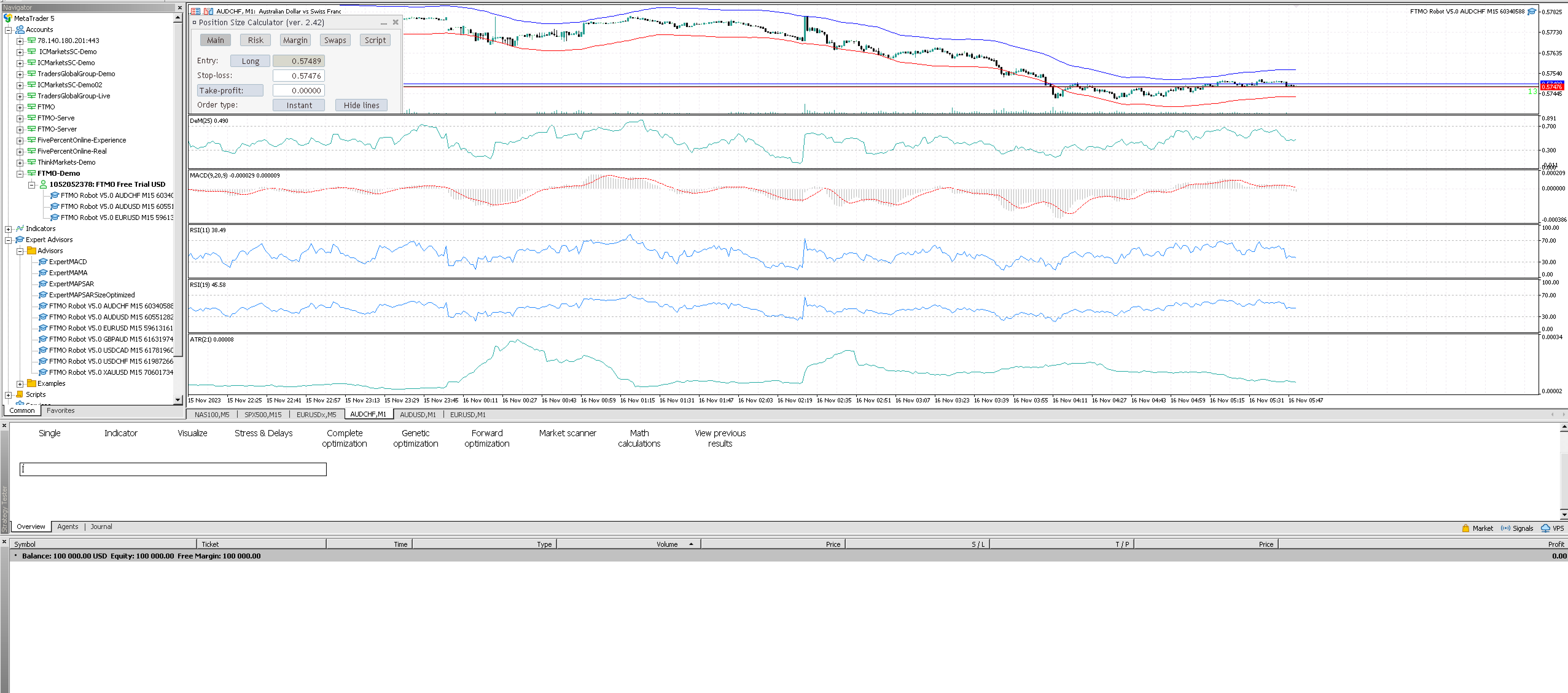
Task: Click Navigator scrollbar down arrow
Action: click(x=178, y=400)
